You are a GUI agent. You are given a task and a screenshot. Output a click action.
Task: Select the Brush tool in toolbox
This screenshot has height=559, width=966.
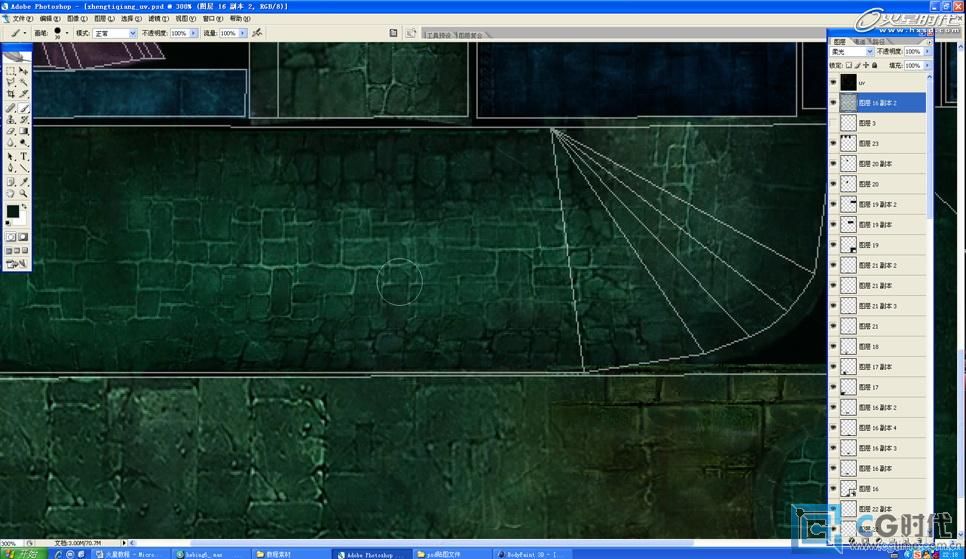[23, 108]
